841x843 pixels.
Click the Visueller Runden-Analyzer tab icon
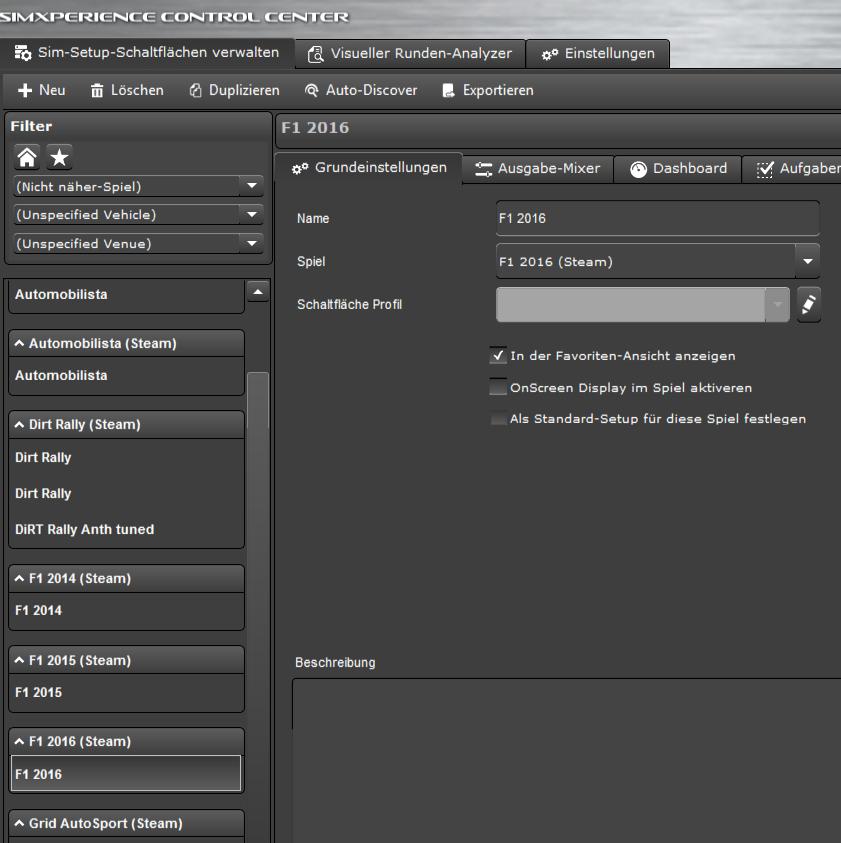316,54
